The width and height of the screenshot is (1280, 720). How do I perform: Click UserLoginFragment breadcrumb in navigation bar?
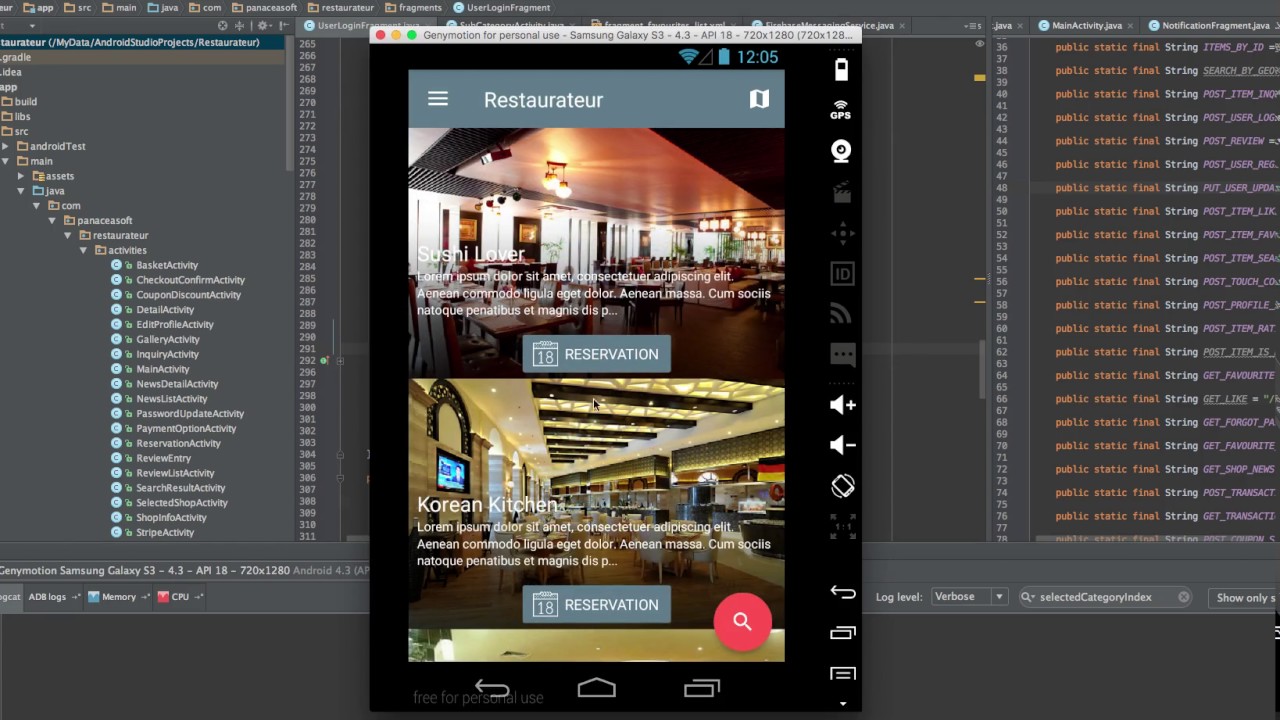click(x=500, y=7)
